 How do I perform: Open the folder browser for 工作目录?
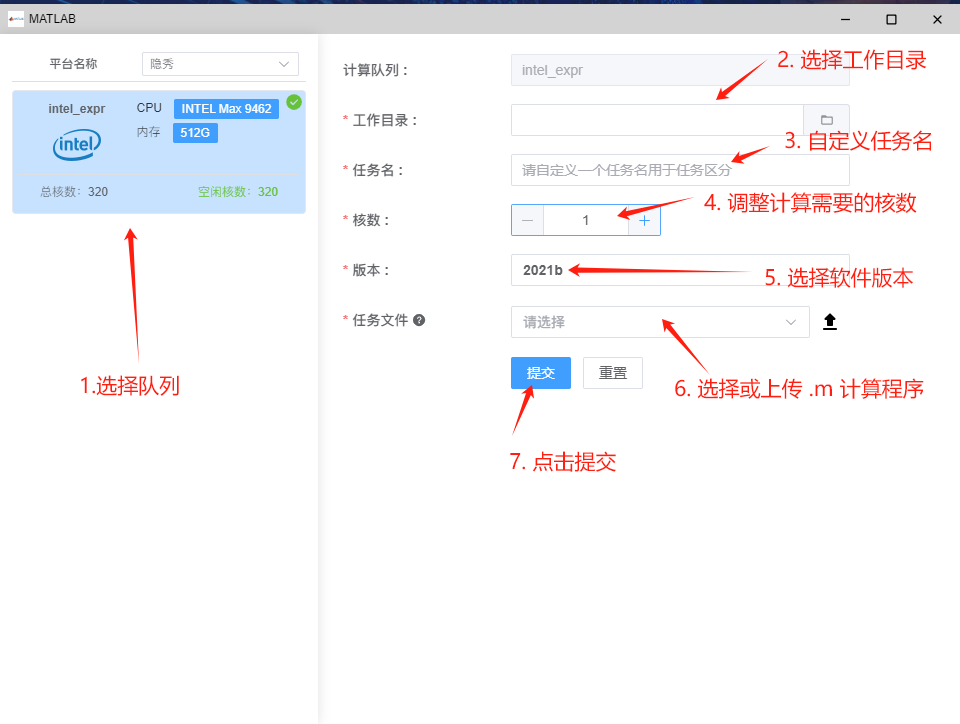point(827,119)
